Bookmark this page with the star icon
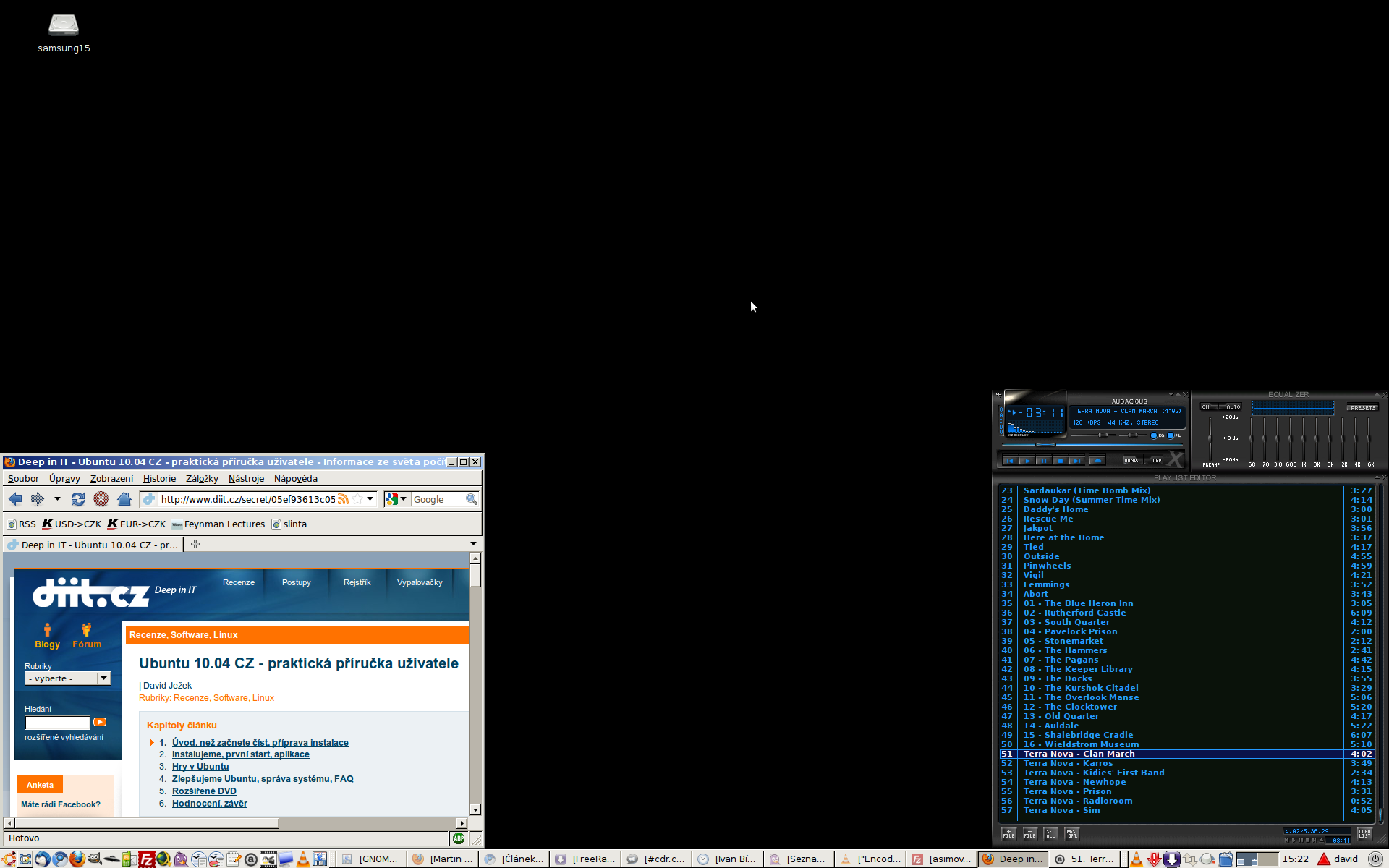1389x868 pixels. click(x=357, y=499)
